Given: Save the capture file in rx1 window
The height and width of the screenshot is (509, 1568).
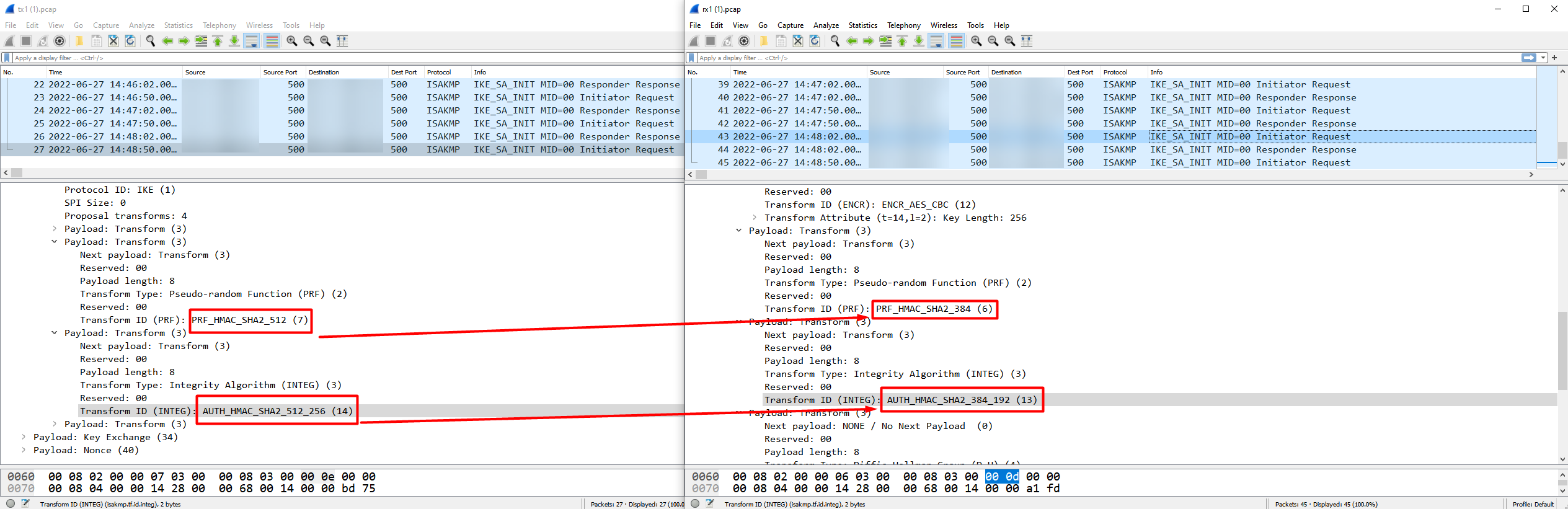Looking at the screenshot, I should pyautogui.click(x=781, y=41).
